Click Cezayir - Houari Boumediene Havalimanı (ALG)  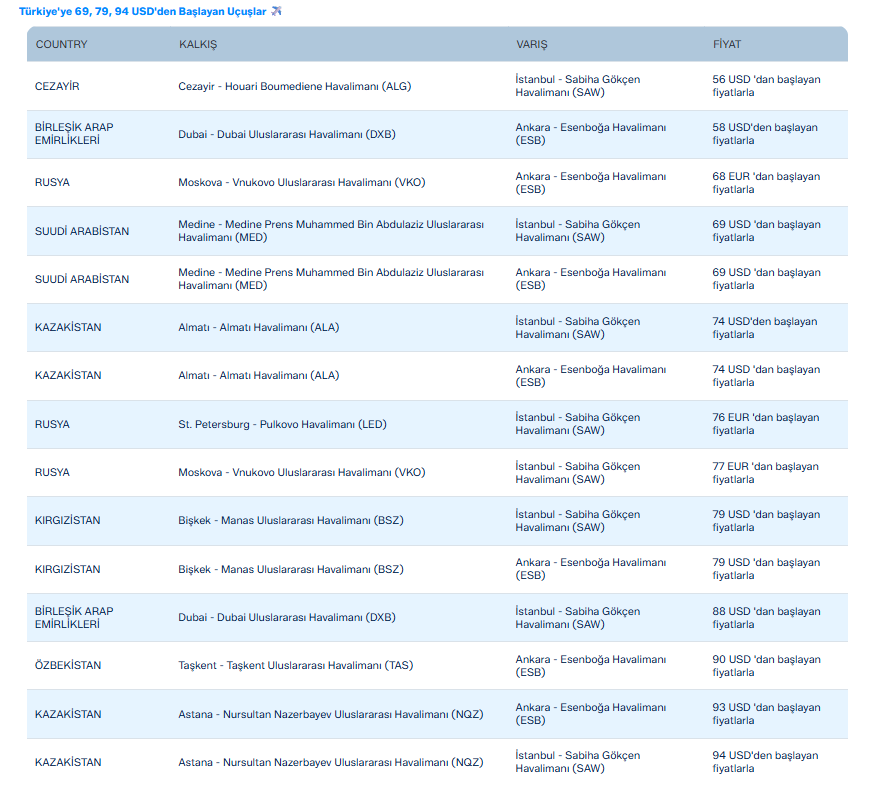295,86
